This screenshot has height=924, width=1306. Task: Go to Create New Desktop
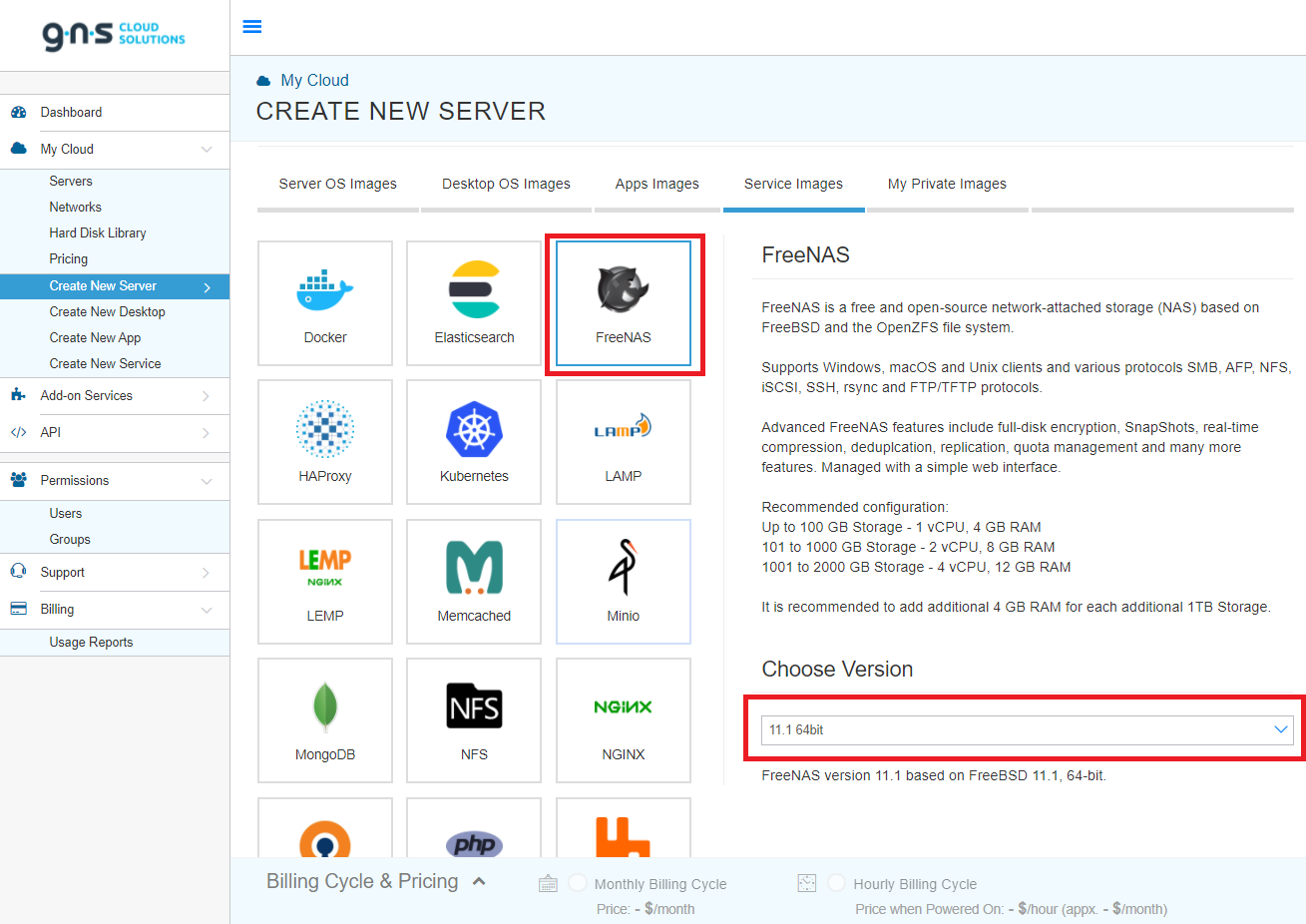[x=108, y=311]
